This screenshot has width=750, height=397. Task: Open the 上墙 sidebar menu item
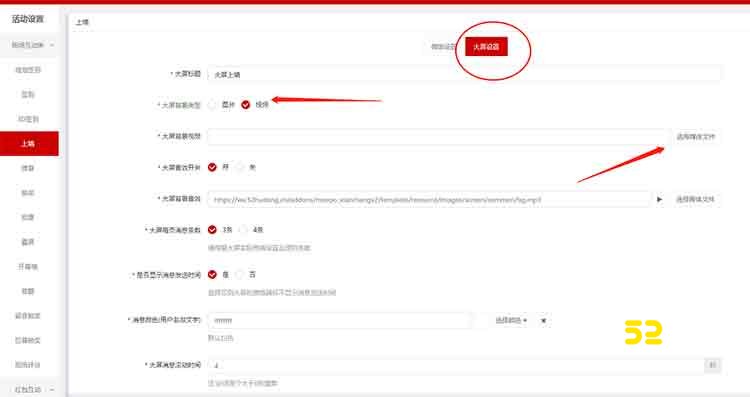tap(29, 143)
